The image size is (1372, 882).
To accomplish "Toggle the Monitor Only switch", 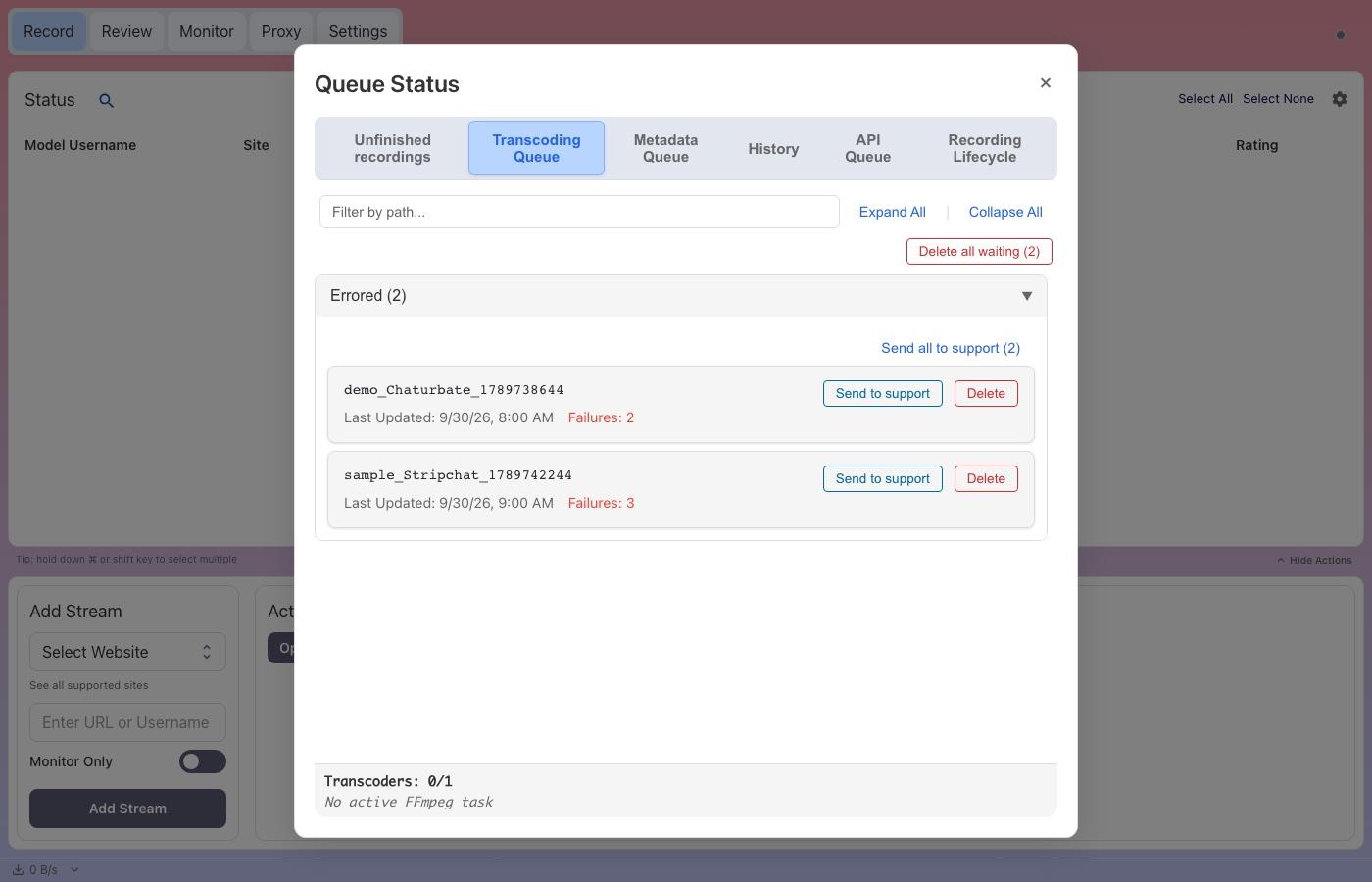I will (203, 761).
